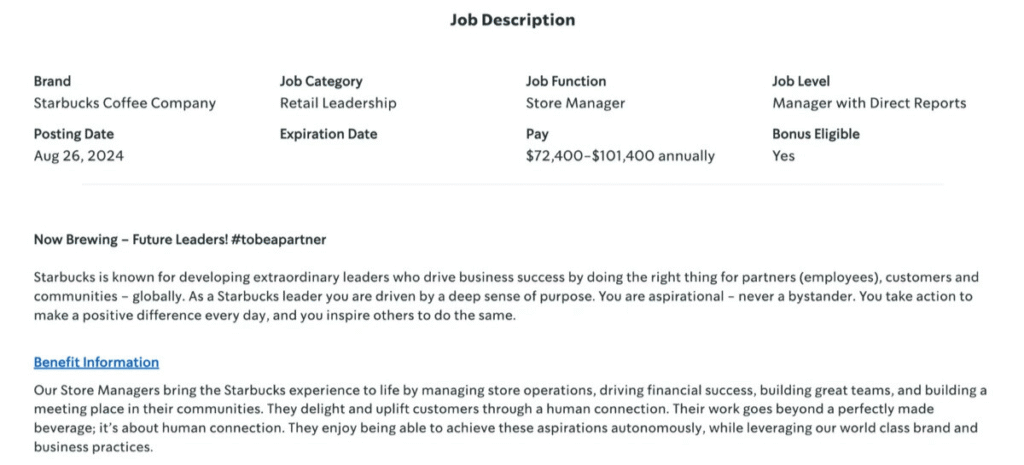
Task: Click the Now Brewing – Future Leaders heading
Action: (x=180, y=240)
